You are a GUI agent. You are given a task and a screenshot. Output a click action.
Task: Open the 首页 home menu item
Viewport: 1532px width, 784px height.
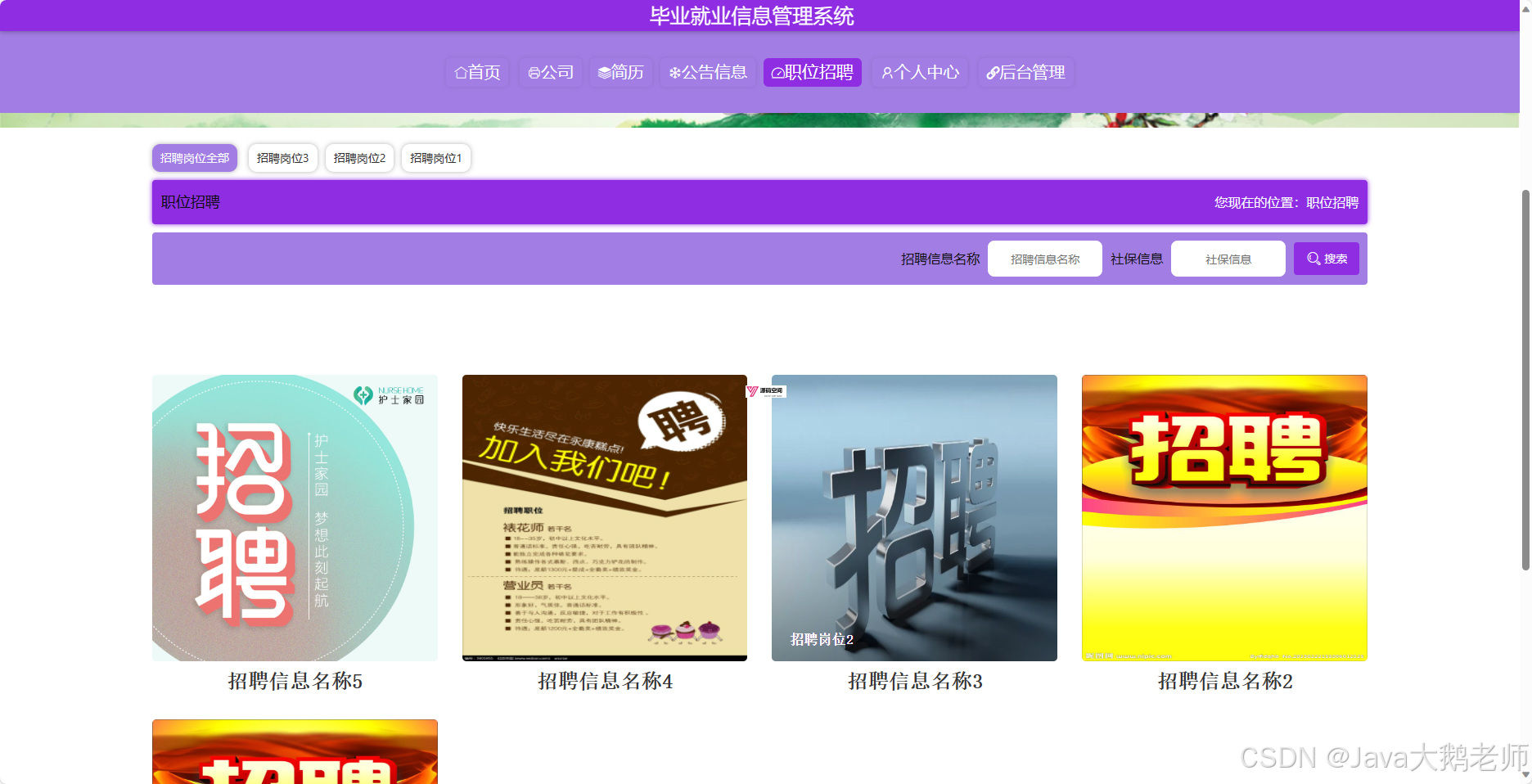point(477,72)
